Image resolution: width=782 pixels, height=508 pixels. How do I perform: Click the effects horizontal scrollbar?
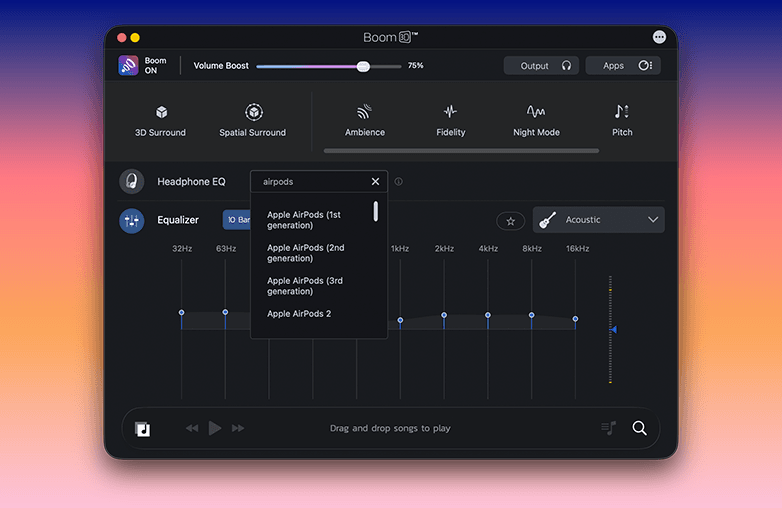click(x=461, y=151)
